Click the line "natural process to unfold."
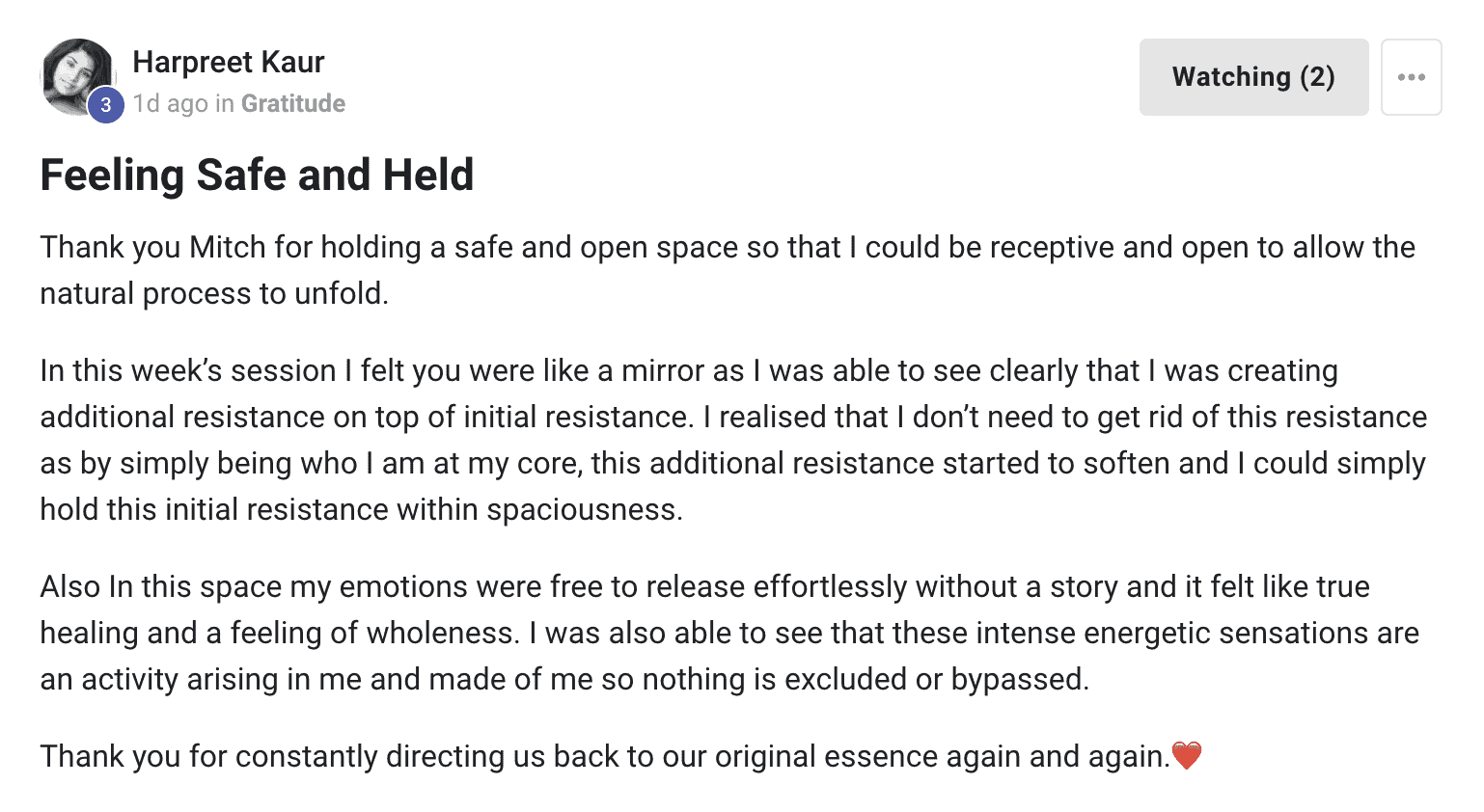Screen dimensions: 1484x812 214,293
